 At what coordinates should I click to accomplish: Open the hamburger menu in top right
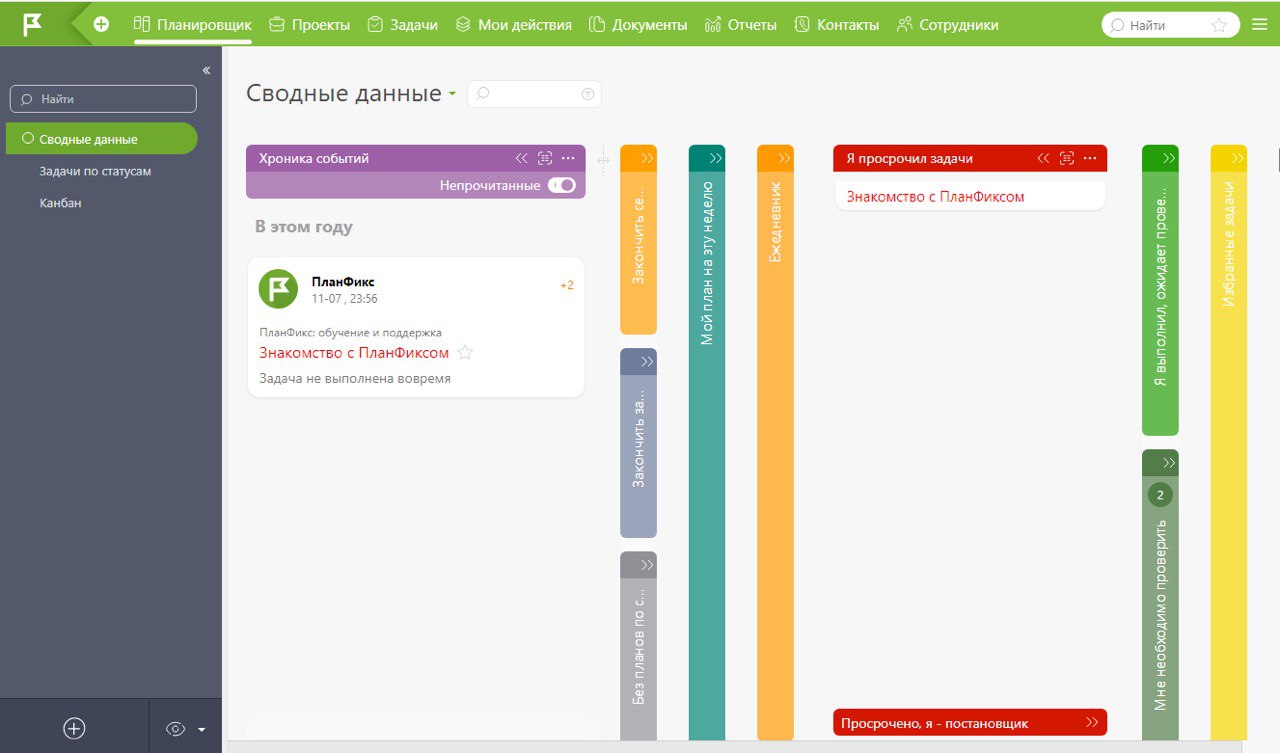click(x=1259, y=25)
